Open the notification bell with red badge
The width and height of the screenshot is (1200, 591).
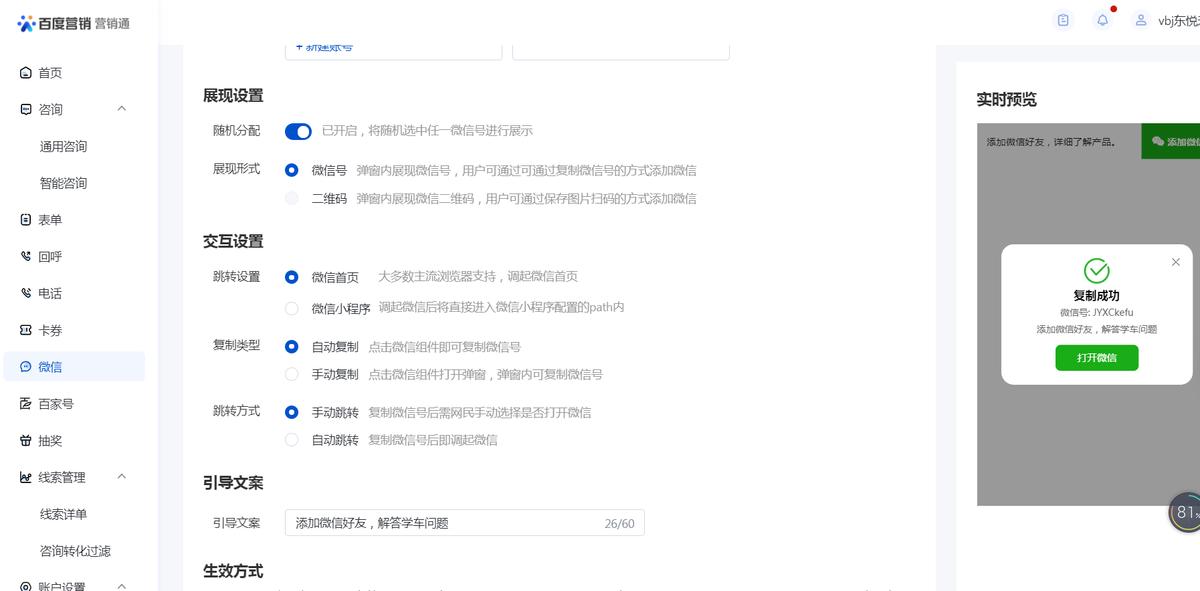(1101, 20)
